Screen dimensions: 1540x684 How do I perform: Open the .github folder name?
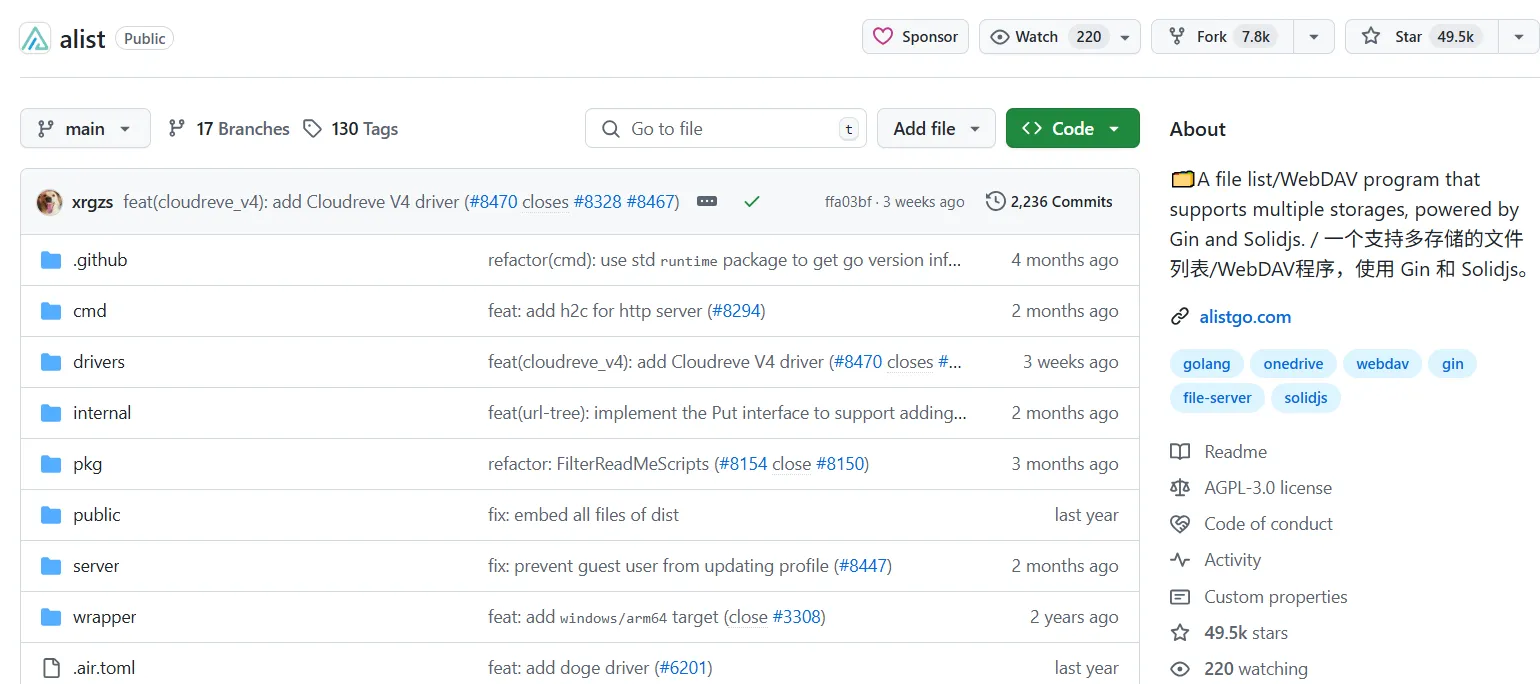coord(100,260)
